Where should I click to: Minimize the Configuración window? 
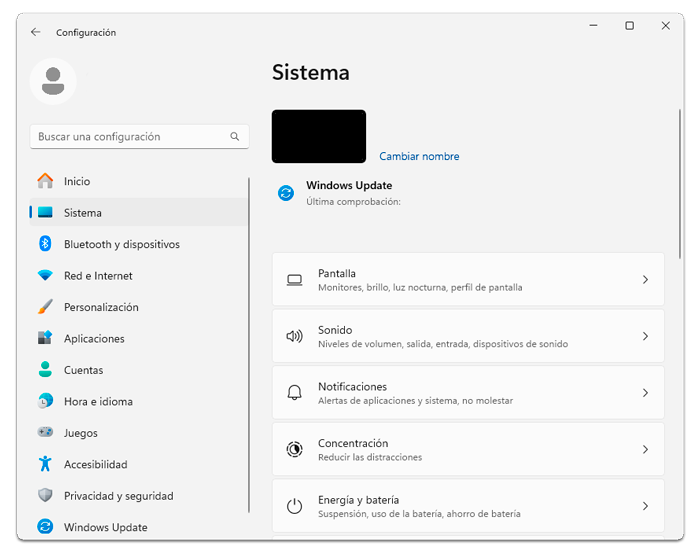[x=593, y=25]
